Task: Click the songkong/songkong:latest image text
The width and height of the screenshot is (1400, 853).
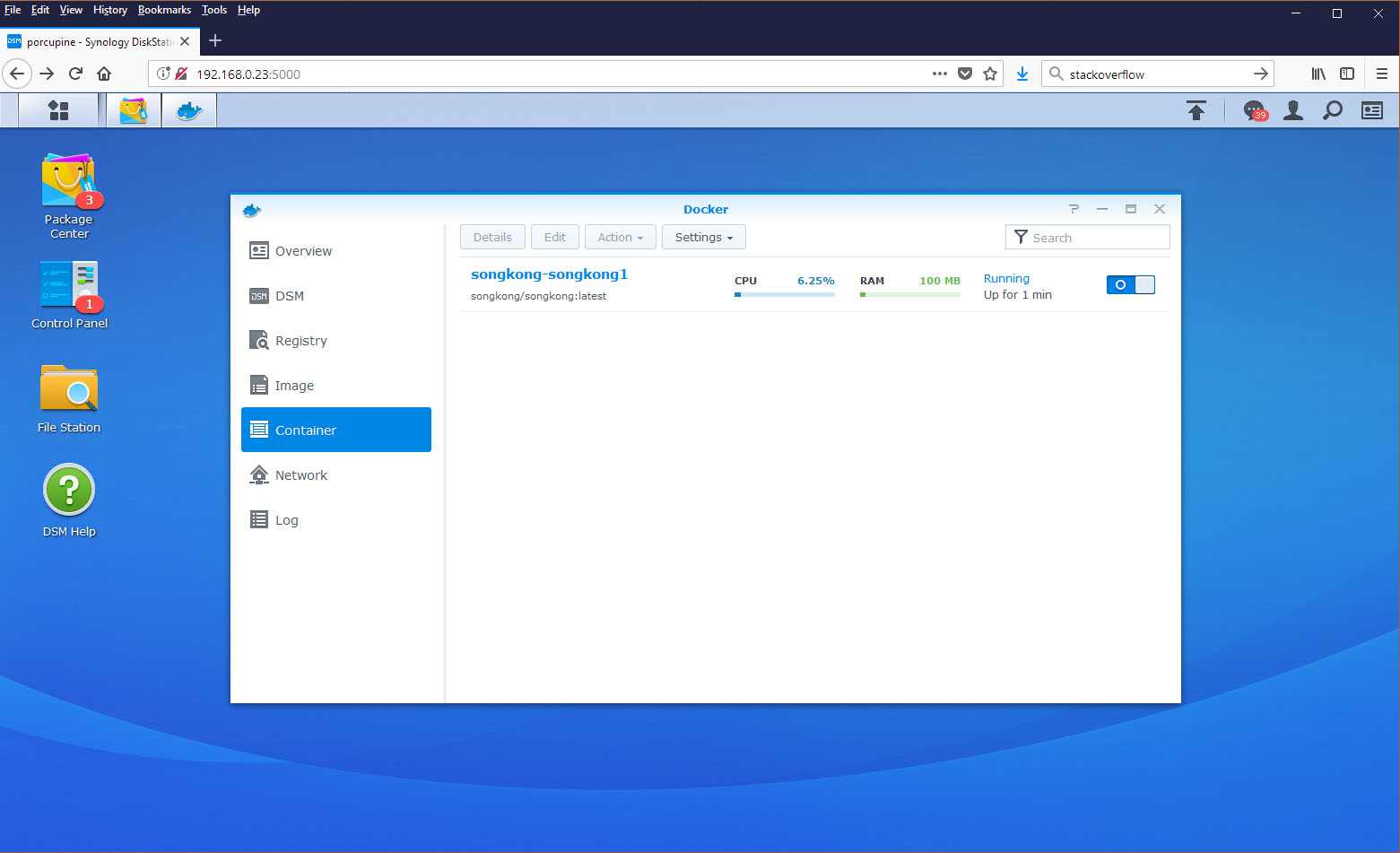Action: pos(538,296)
